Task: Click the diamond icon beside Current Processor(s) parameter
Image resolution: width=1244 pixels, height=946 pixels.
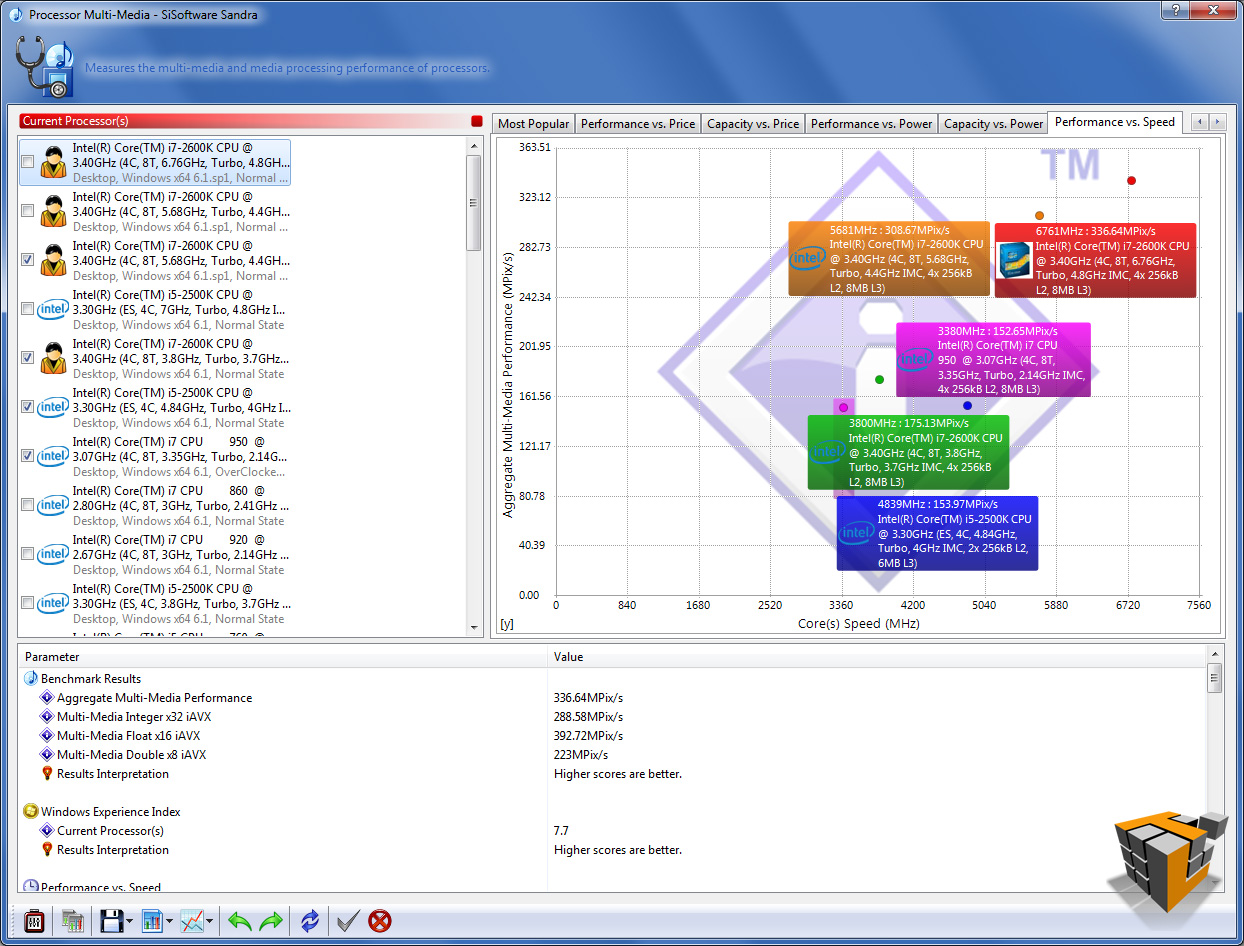Action: coord(47,831)
